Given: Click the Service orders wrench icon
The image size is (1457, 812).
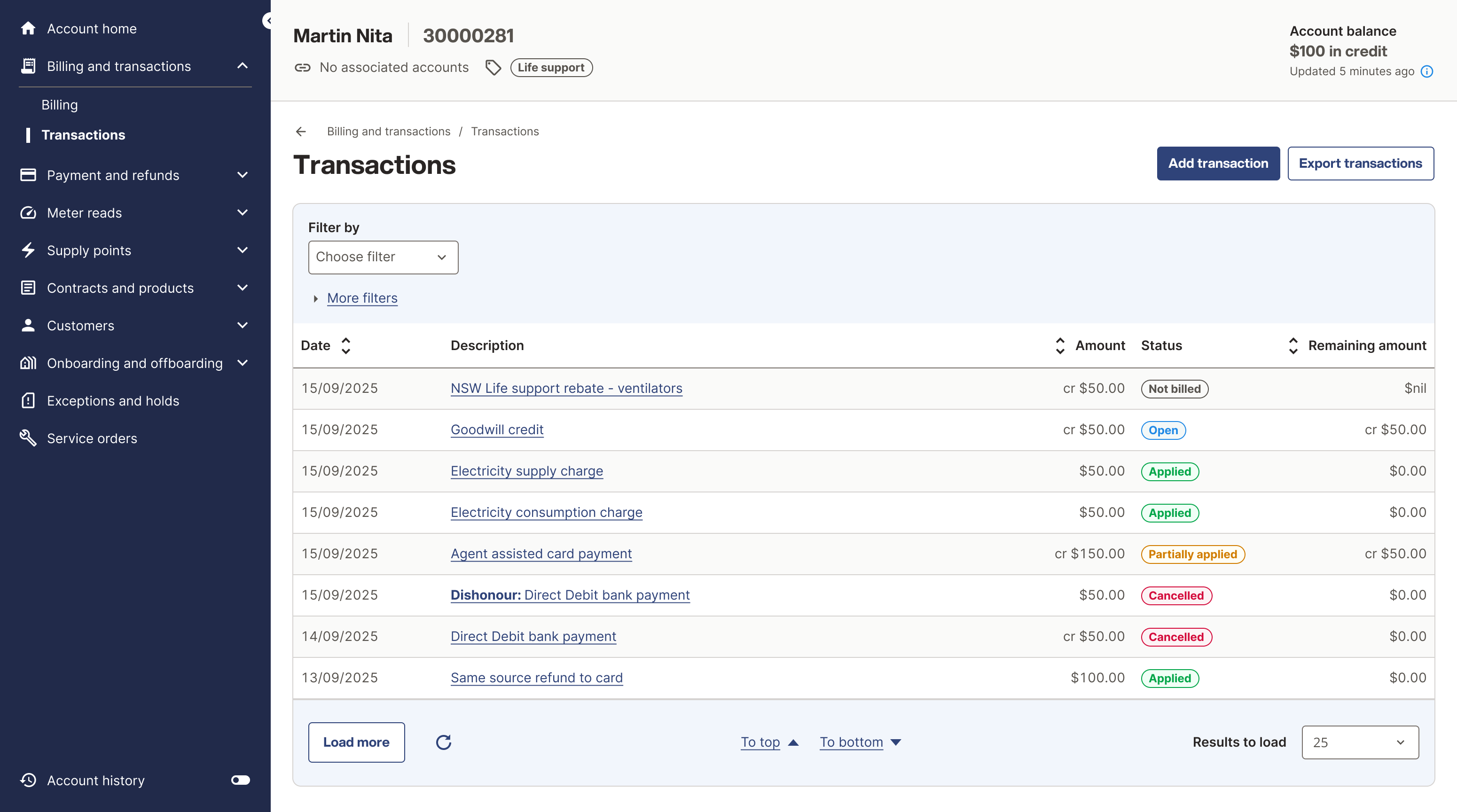Looking at the screenshot, I should coord(28,438).
